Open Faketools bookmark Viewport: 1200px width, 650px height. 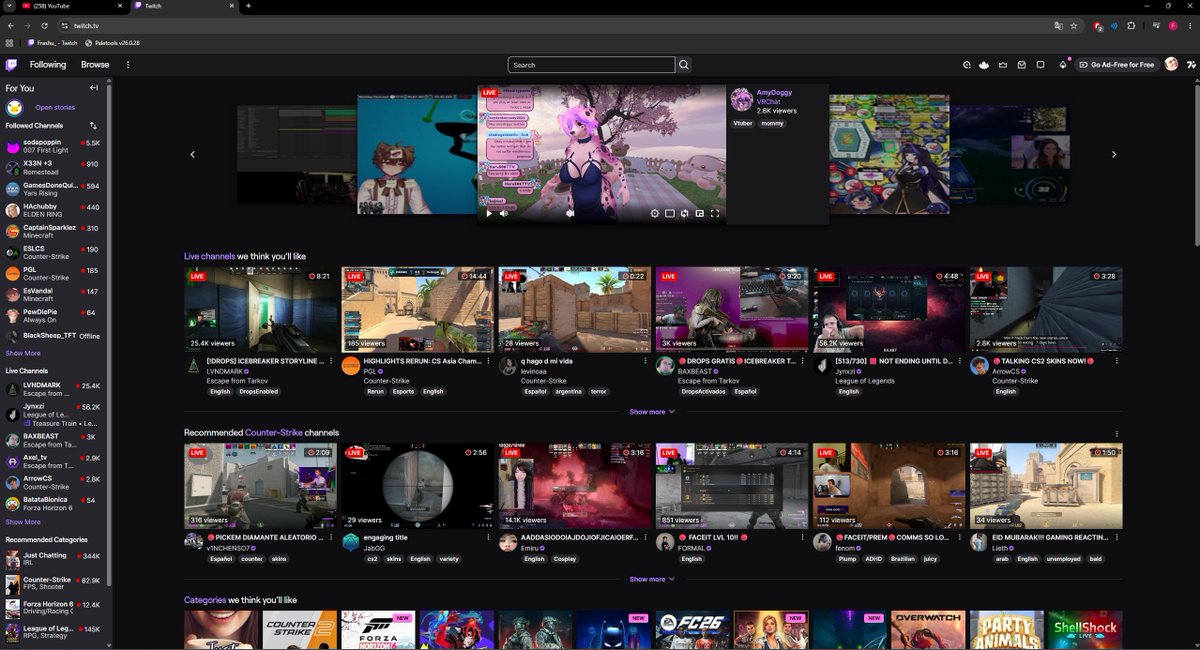[112, 43]
